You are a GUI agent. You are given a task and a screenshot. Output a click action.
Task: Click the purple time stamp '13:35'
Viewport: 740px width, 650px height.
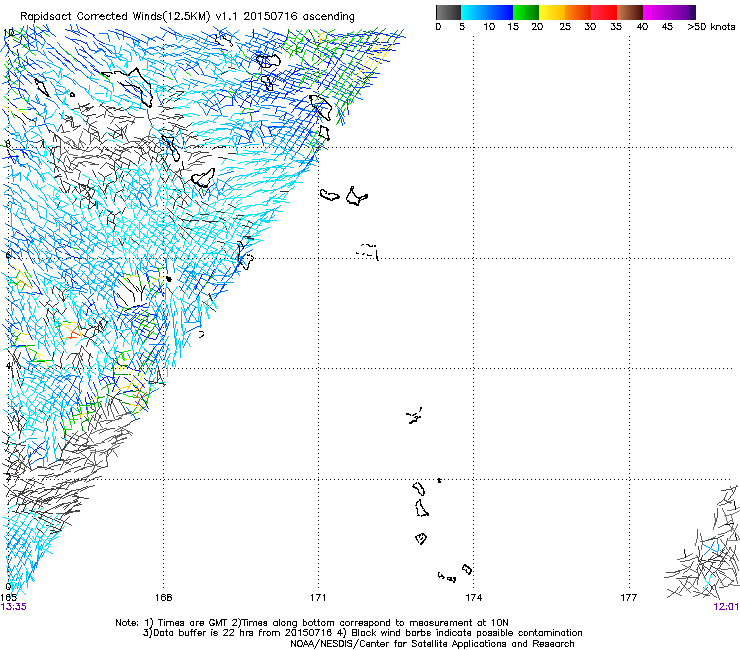click(14, 607)
